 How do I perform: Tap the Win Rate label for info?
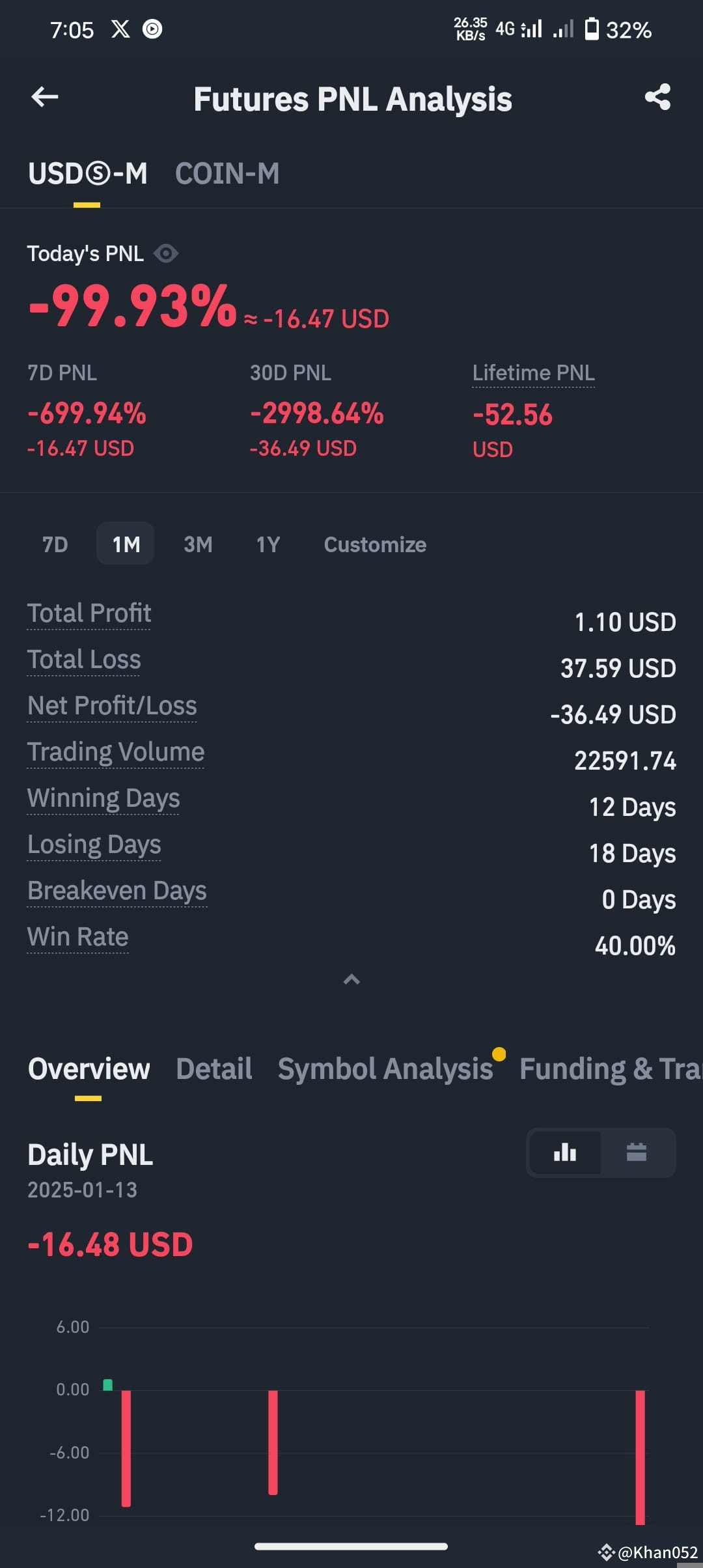77,937
